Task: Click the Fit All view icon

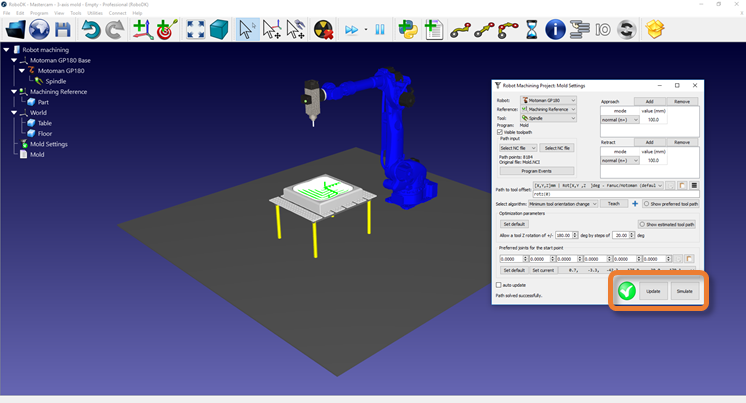Action: [x=195, y=30]
